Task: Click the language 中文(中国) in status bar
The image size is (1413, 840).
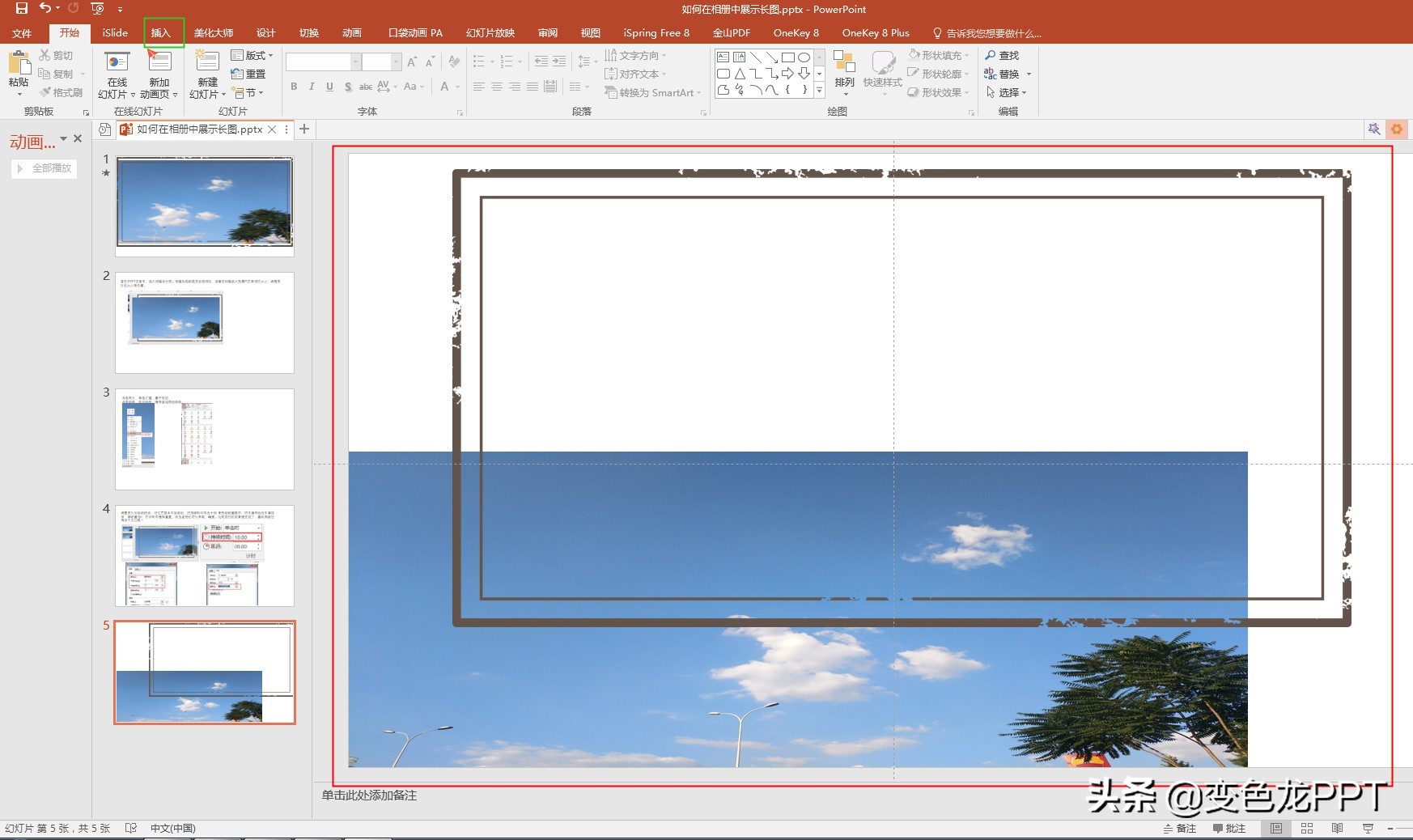Action: click(172, 828)
